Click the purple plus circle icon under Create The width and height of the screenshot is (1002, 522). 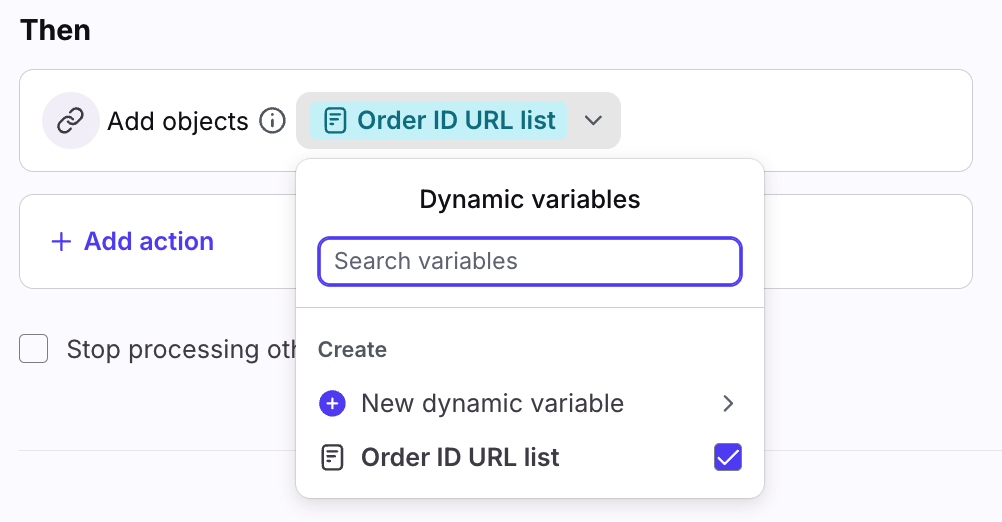pyautogui.click(x=332, y=403)
